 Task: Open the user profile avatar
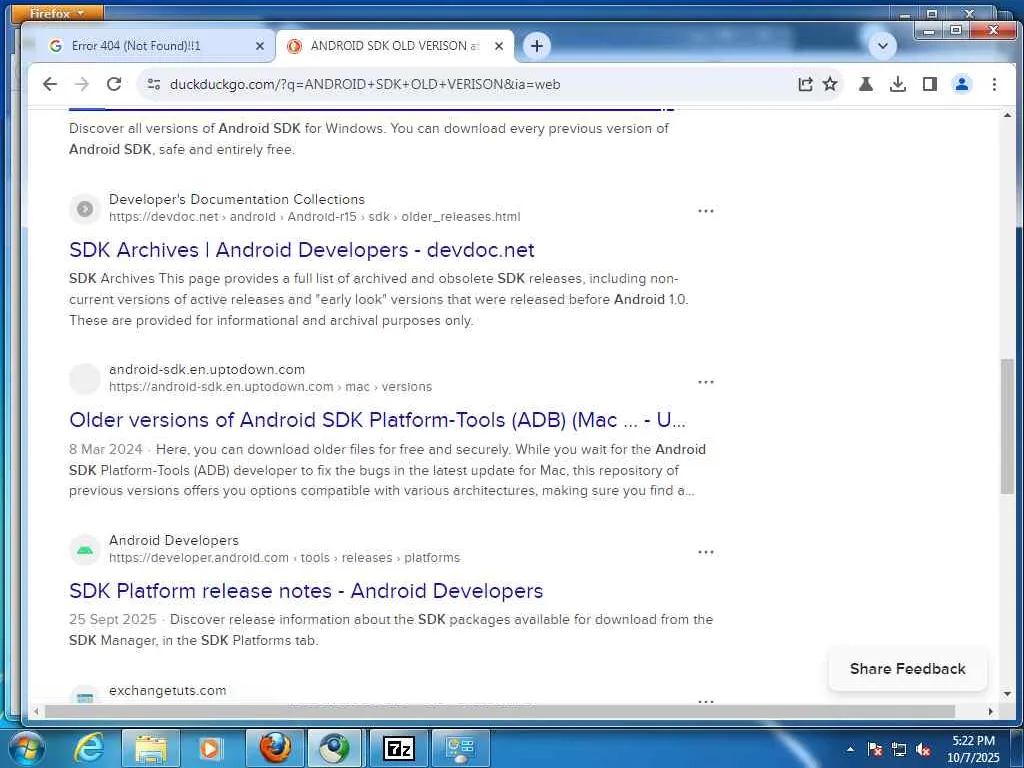(962, 84)
